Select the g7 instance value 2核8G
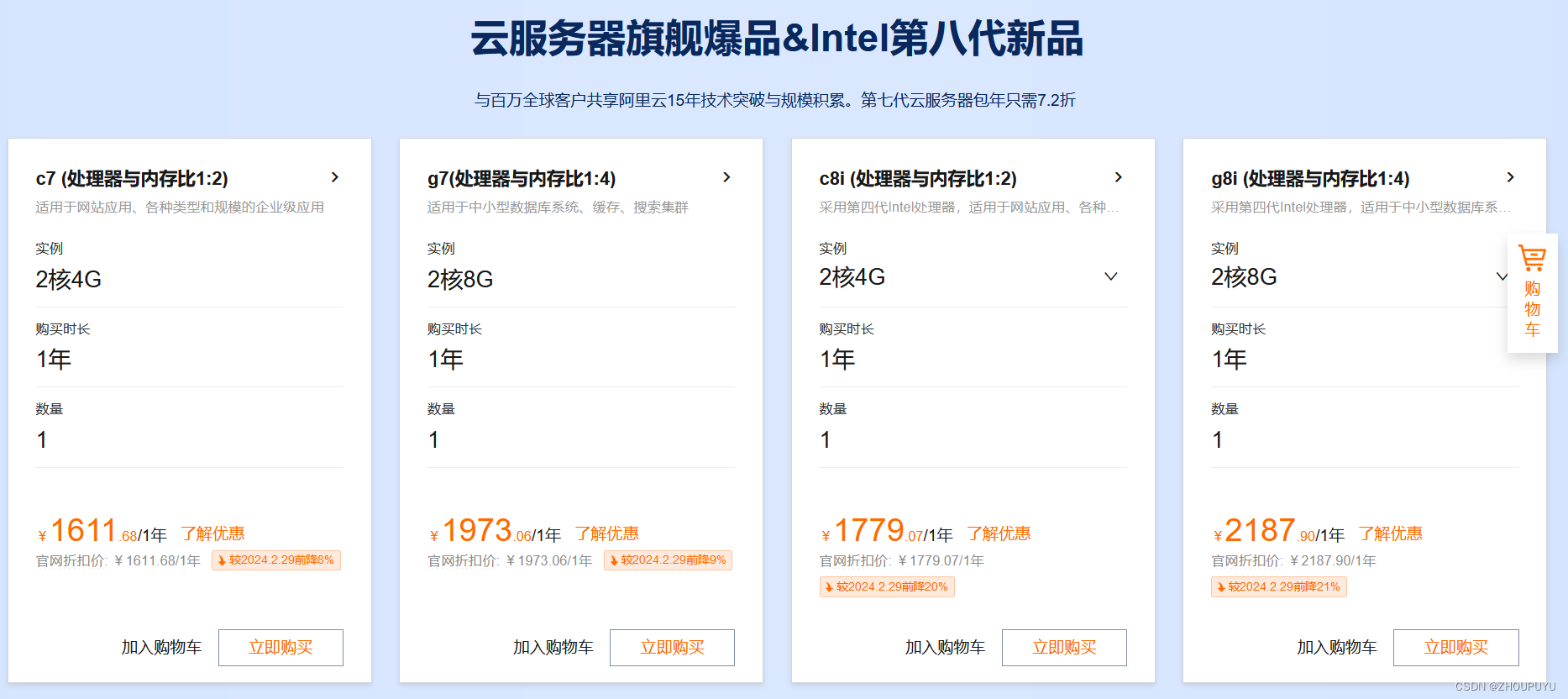Screen dimensions: 1568x699 tap(460, 280)
